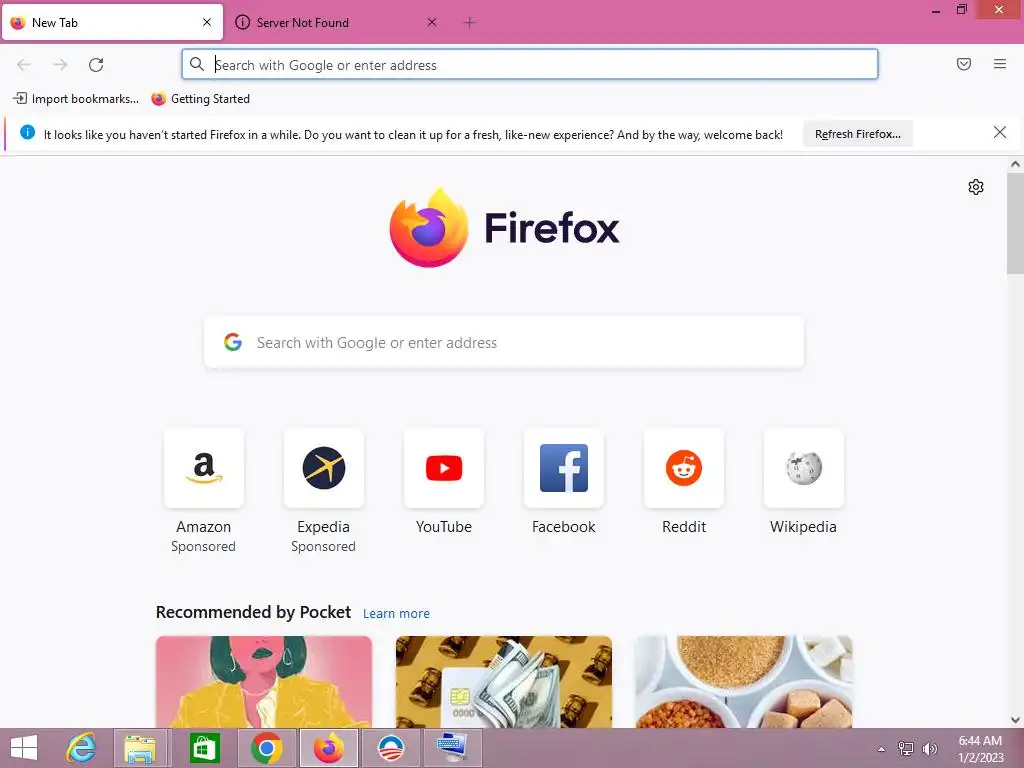
Task: Open File Explorer from taskbar
Action: coord(140,748)
